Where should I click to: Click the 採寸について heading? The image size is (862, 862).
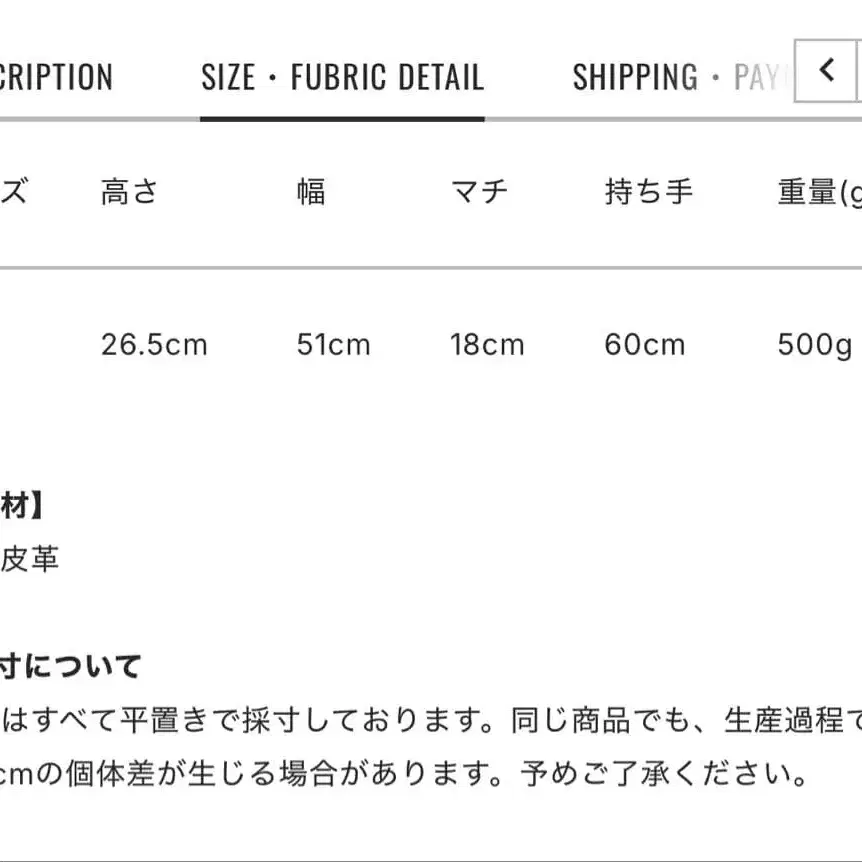70,666
